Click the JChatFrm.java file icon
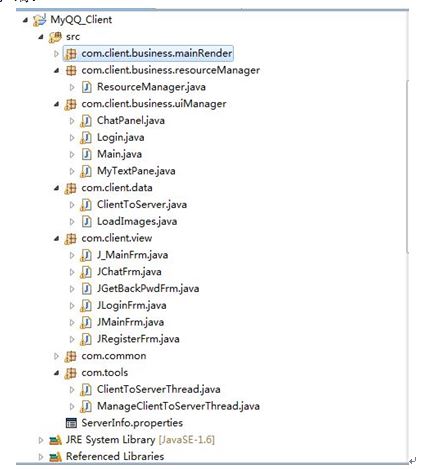The image size is (426, 469). pos(86,272)
